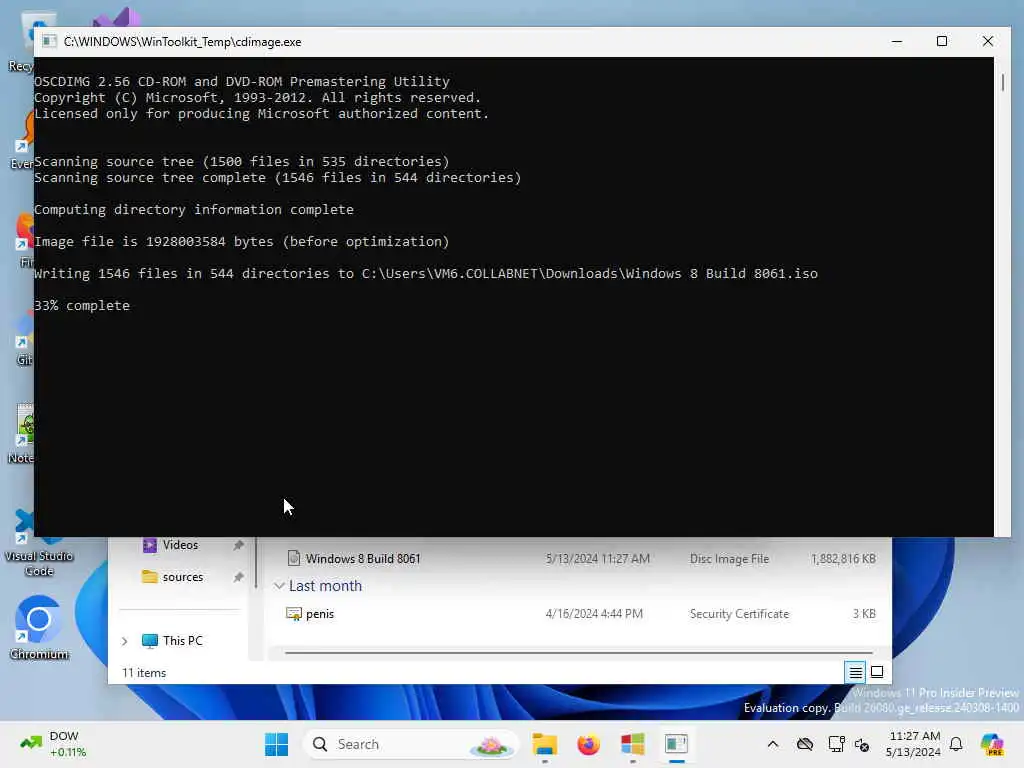1024x768 pixels.
Task: Open the Chromium desktop shortcut
Action: [39, 627]
